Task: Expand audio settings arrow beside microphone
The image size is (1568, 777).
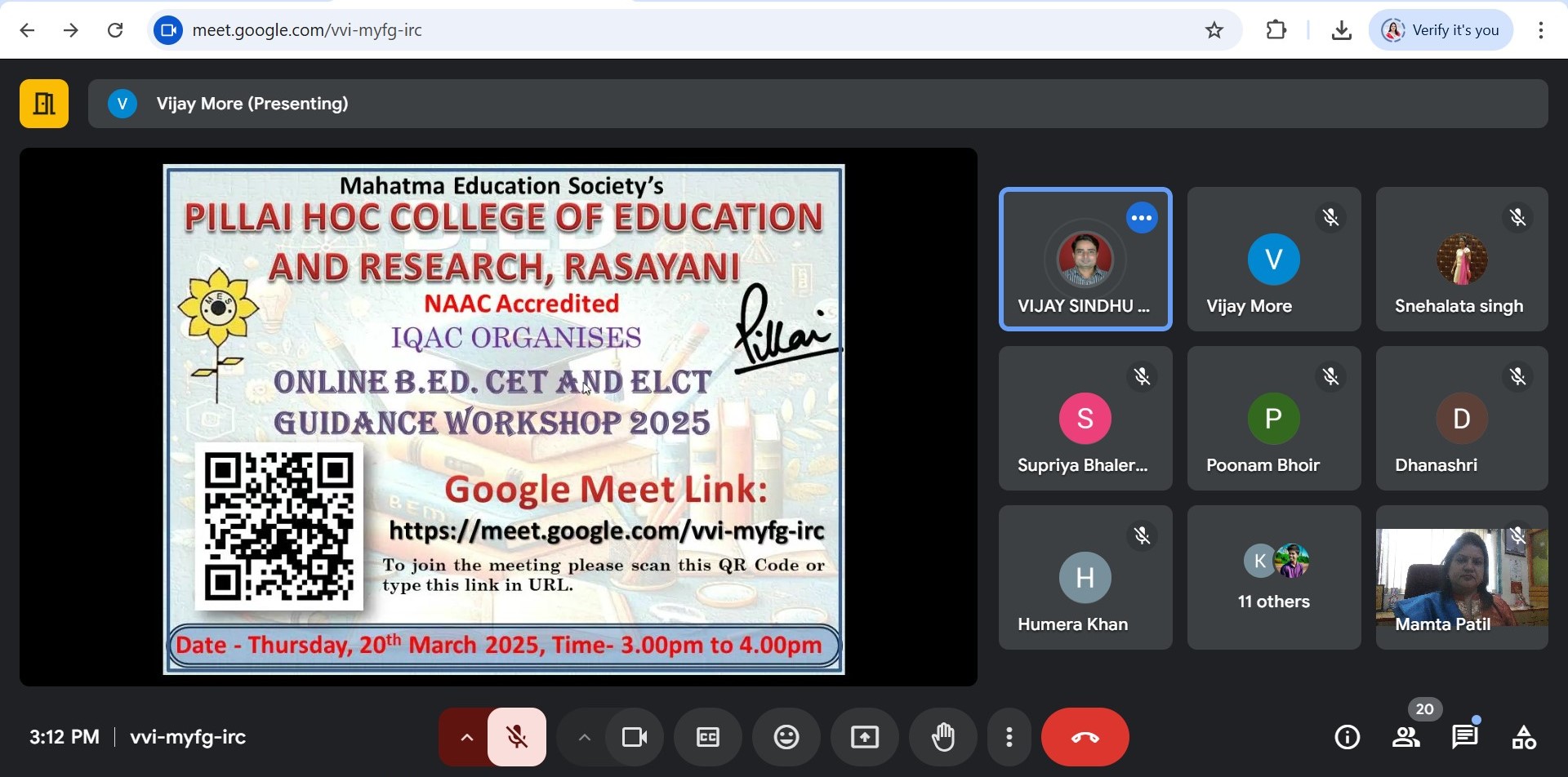Action: click(466, 738)
